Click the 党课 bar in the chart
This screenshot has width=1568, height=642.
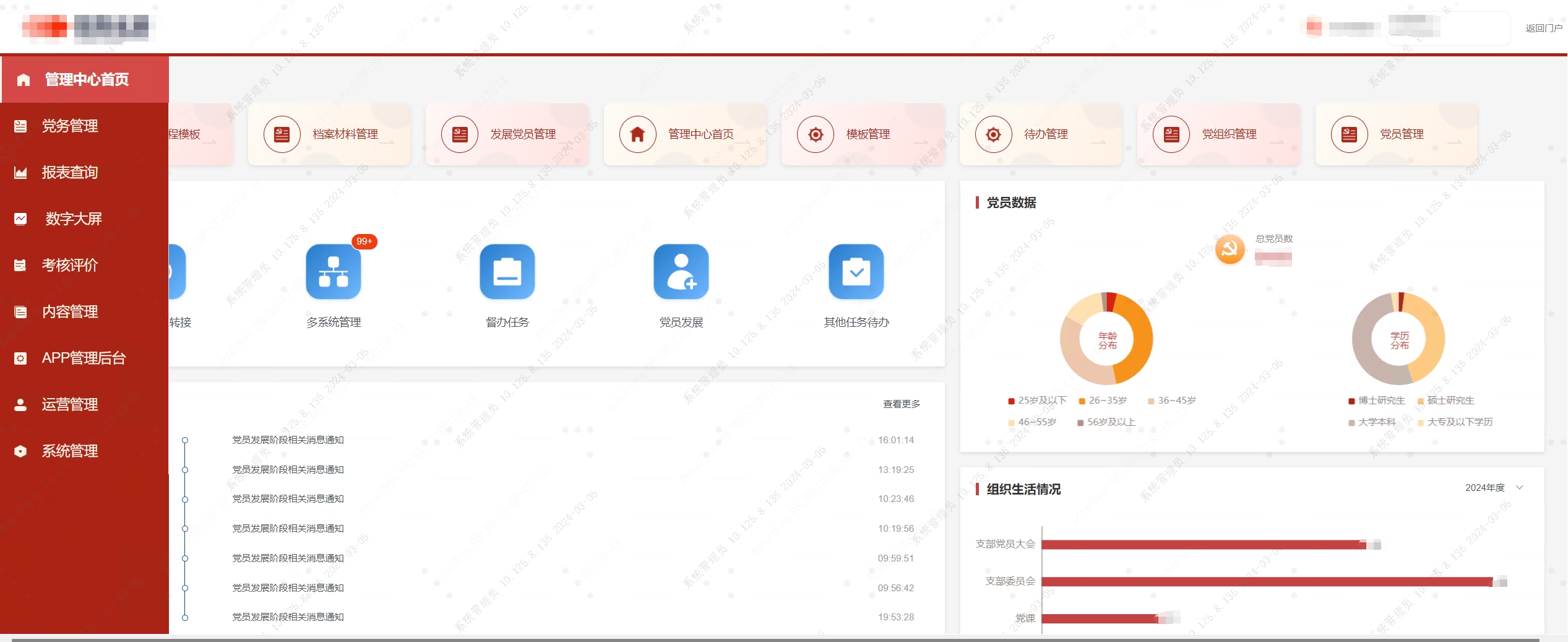tap(1100, 618)
